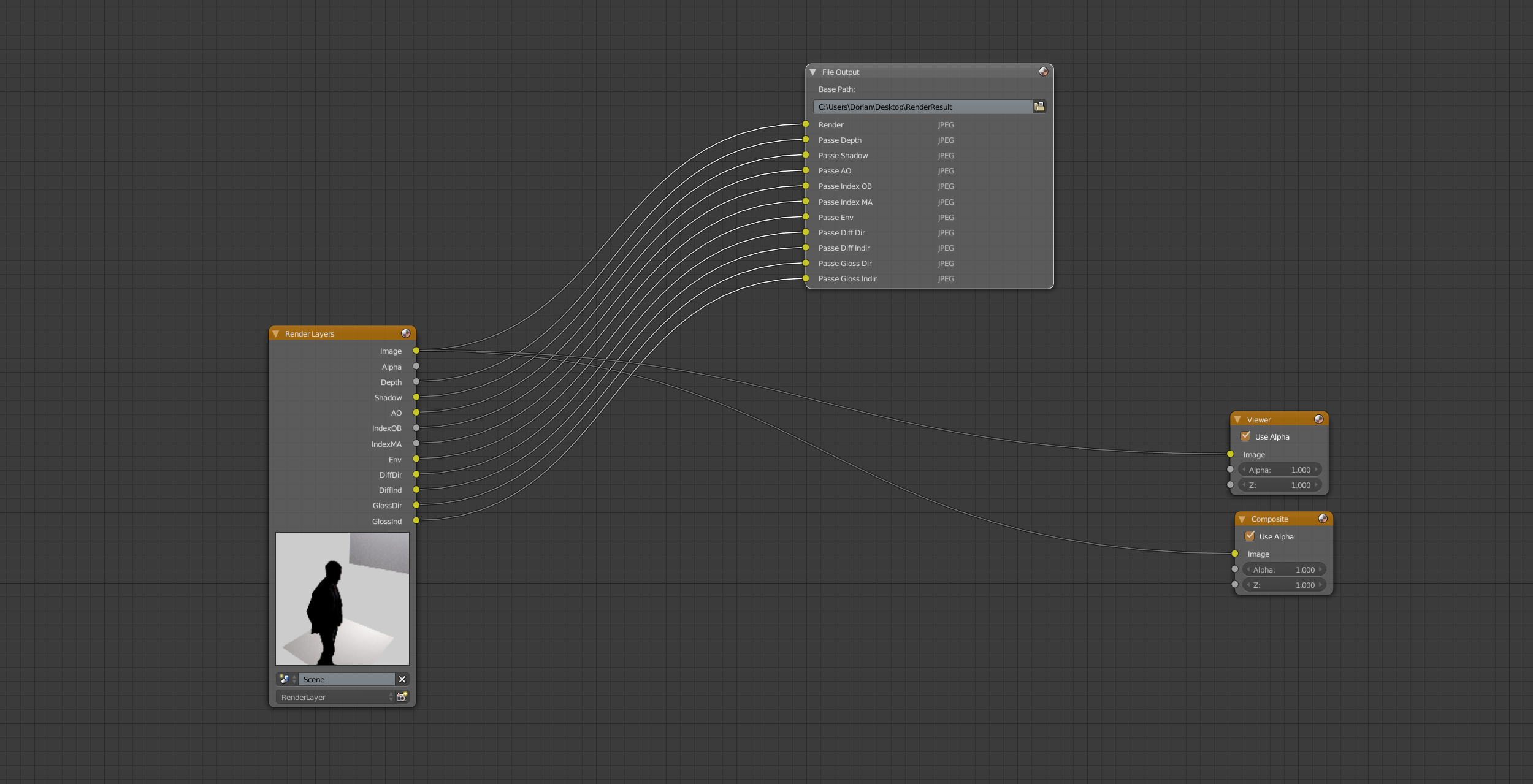
Task: Click the DiffDir output socket
Action: tap(416, 474)
